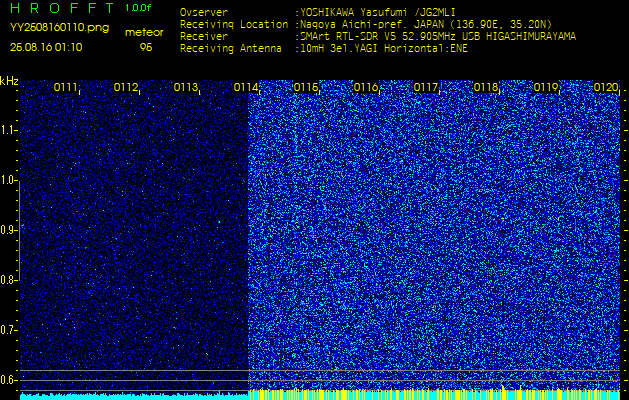Click the cyan signal level bar at bottom left

click(x=134, y=396)
